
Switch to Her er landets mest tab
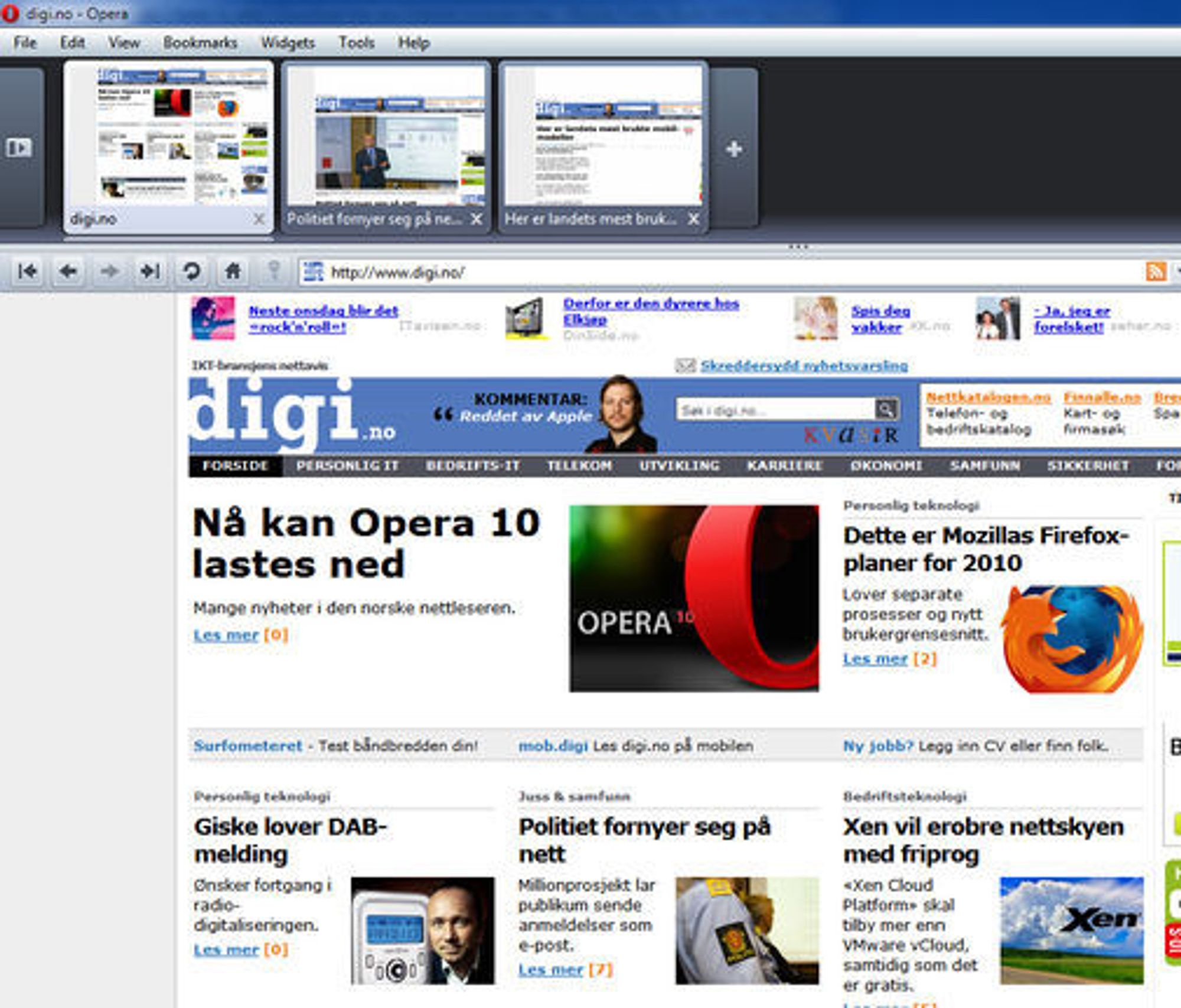[603, 146]
